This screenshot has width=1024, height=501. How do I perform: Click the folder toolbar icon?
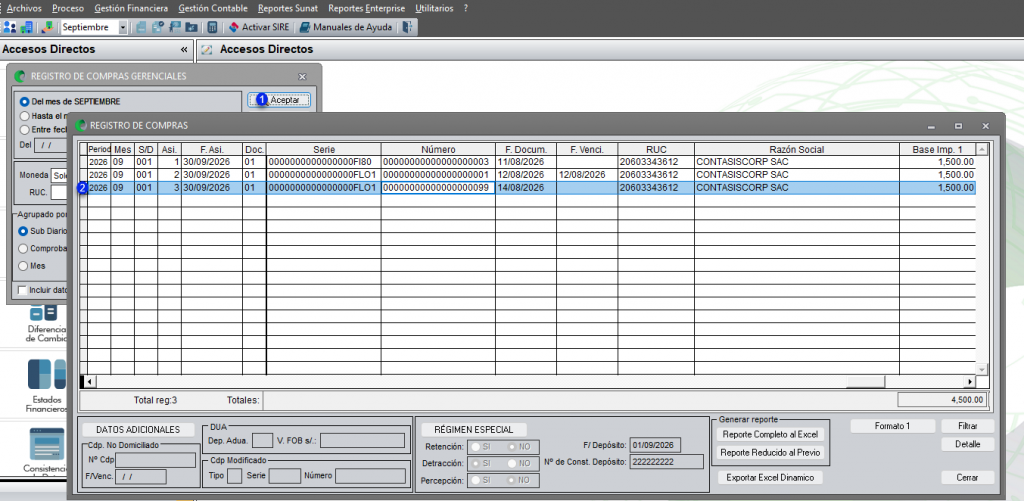coord(191,27)
